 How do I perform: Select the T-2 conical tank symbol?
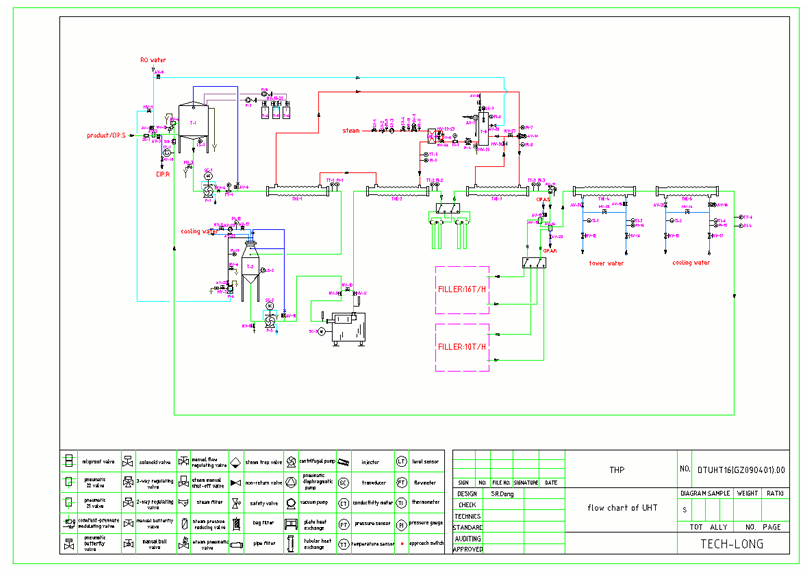click(250, 267)
